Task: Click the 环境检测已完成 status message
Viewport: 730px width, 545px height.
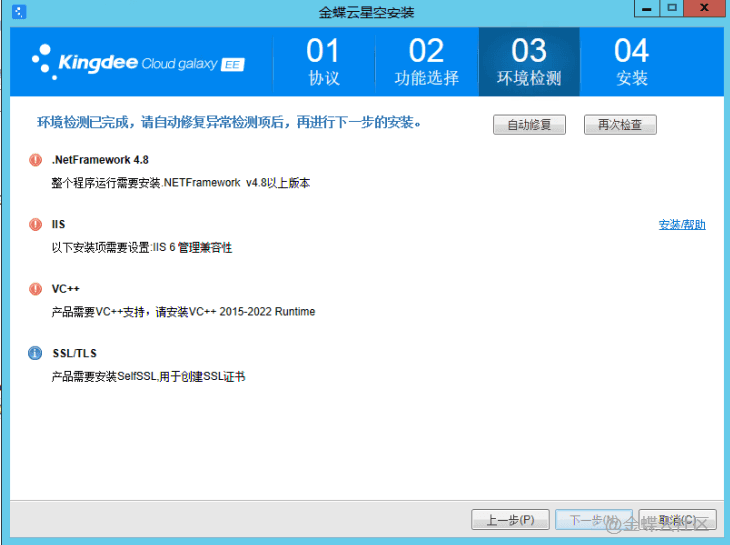Action: [x=229, y=122]
